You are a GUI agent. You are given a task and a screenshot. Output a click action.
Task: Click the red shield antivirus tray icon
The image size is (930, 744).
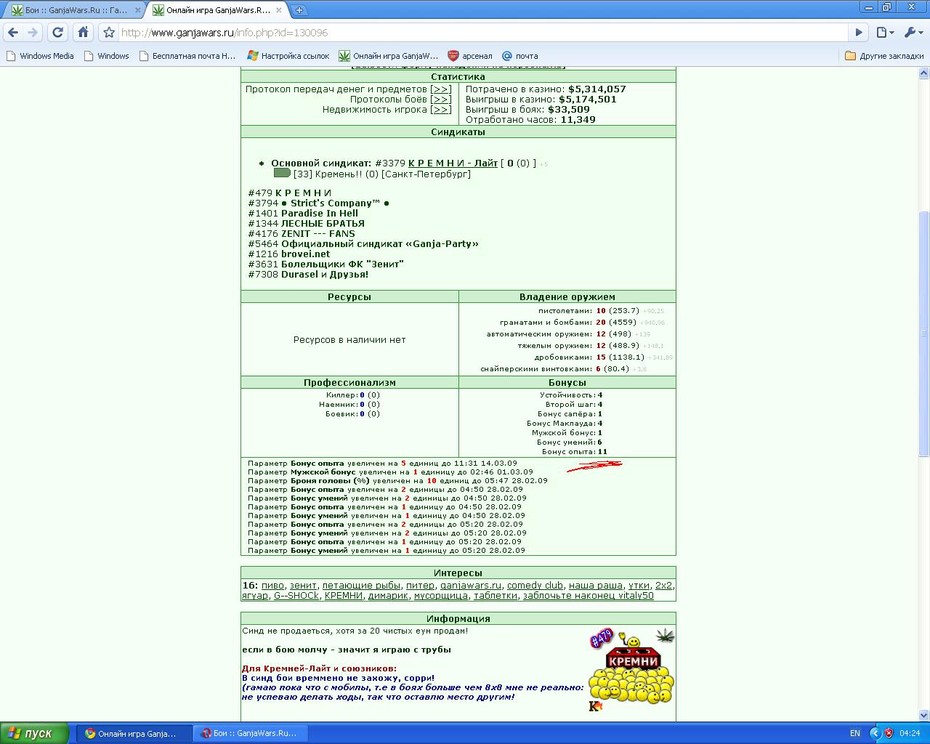(x=888, y=733)
